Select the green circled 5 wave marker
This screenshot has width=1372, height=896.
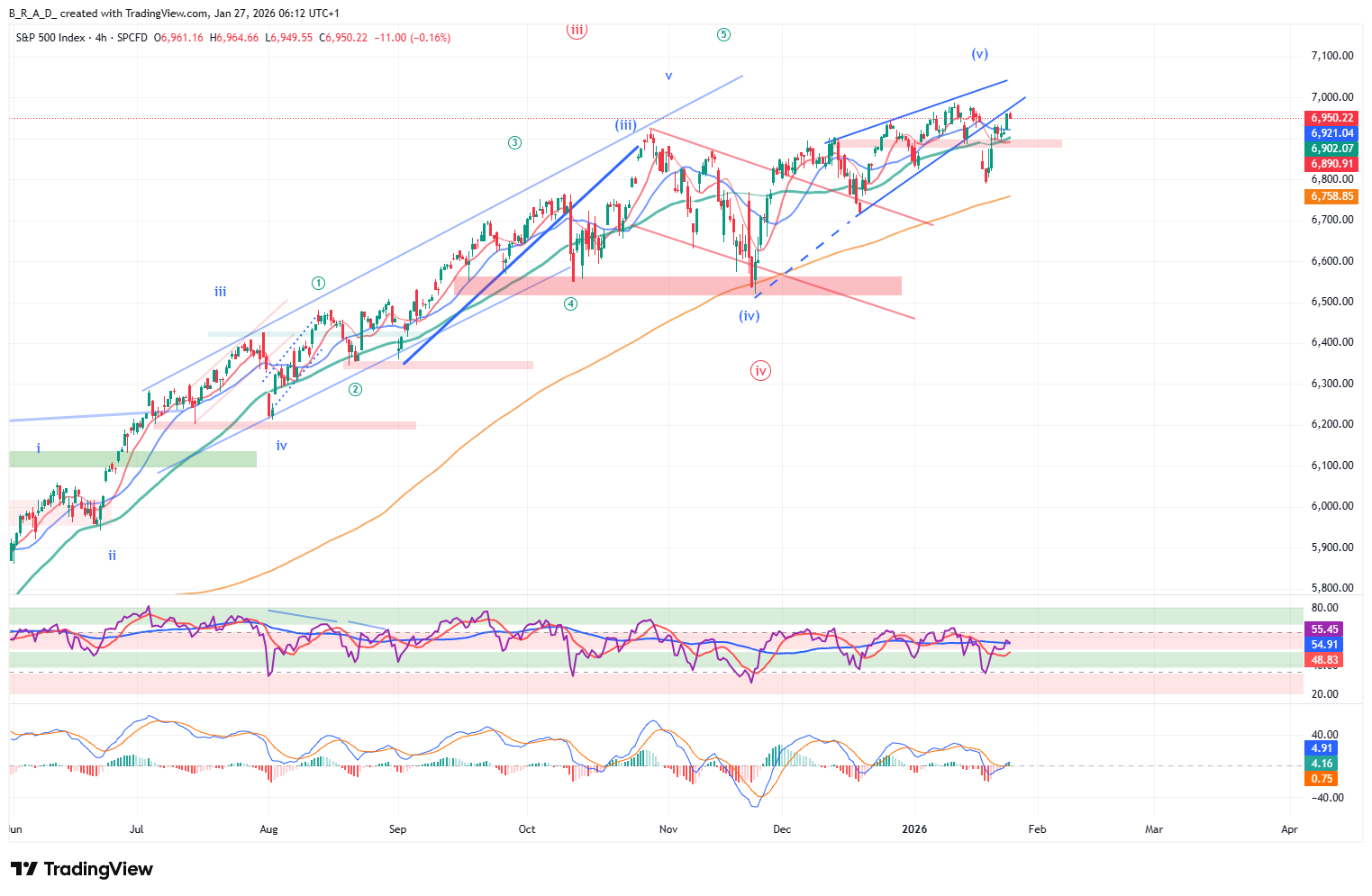tap(723, 35)
